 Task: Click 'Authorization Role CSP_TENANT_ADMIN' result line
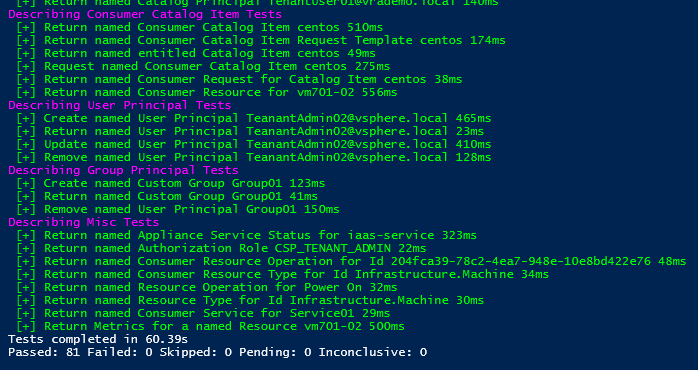click(x=221, y=248)
